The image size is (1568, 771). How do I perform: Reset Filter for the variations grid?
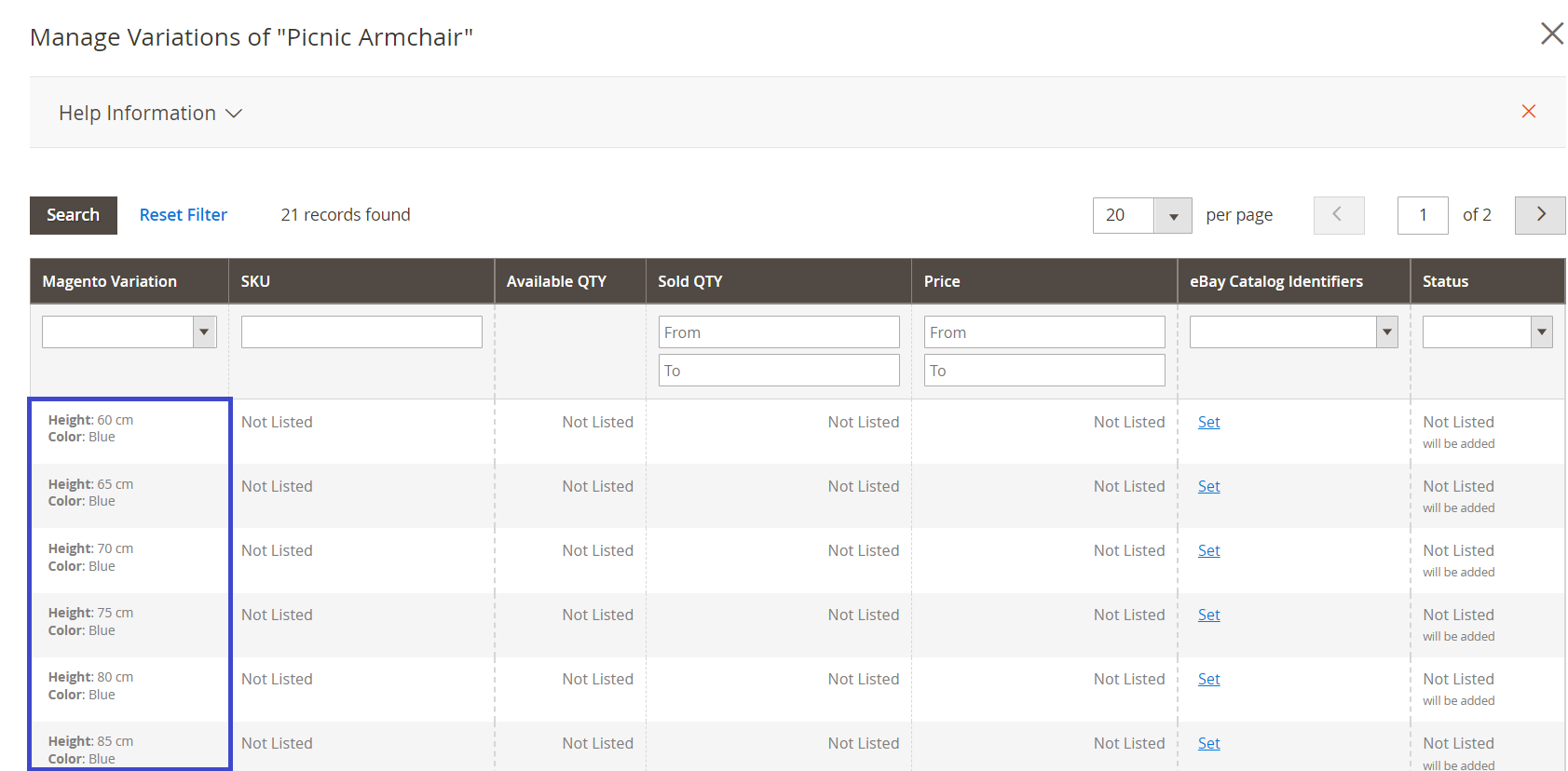[x=183, y=215]
